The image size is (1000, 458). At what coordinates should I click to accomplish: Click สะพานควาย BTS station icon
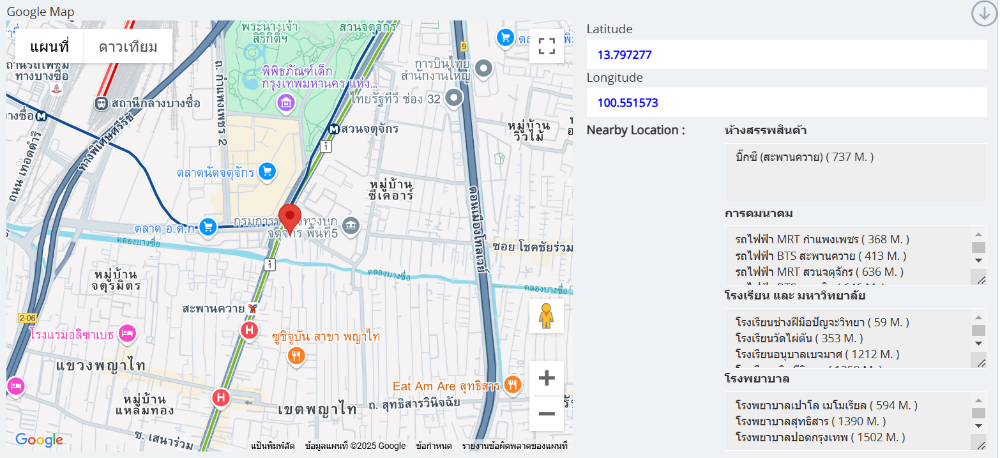point(253,309)
